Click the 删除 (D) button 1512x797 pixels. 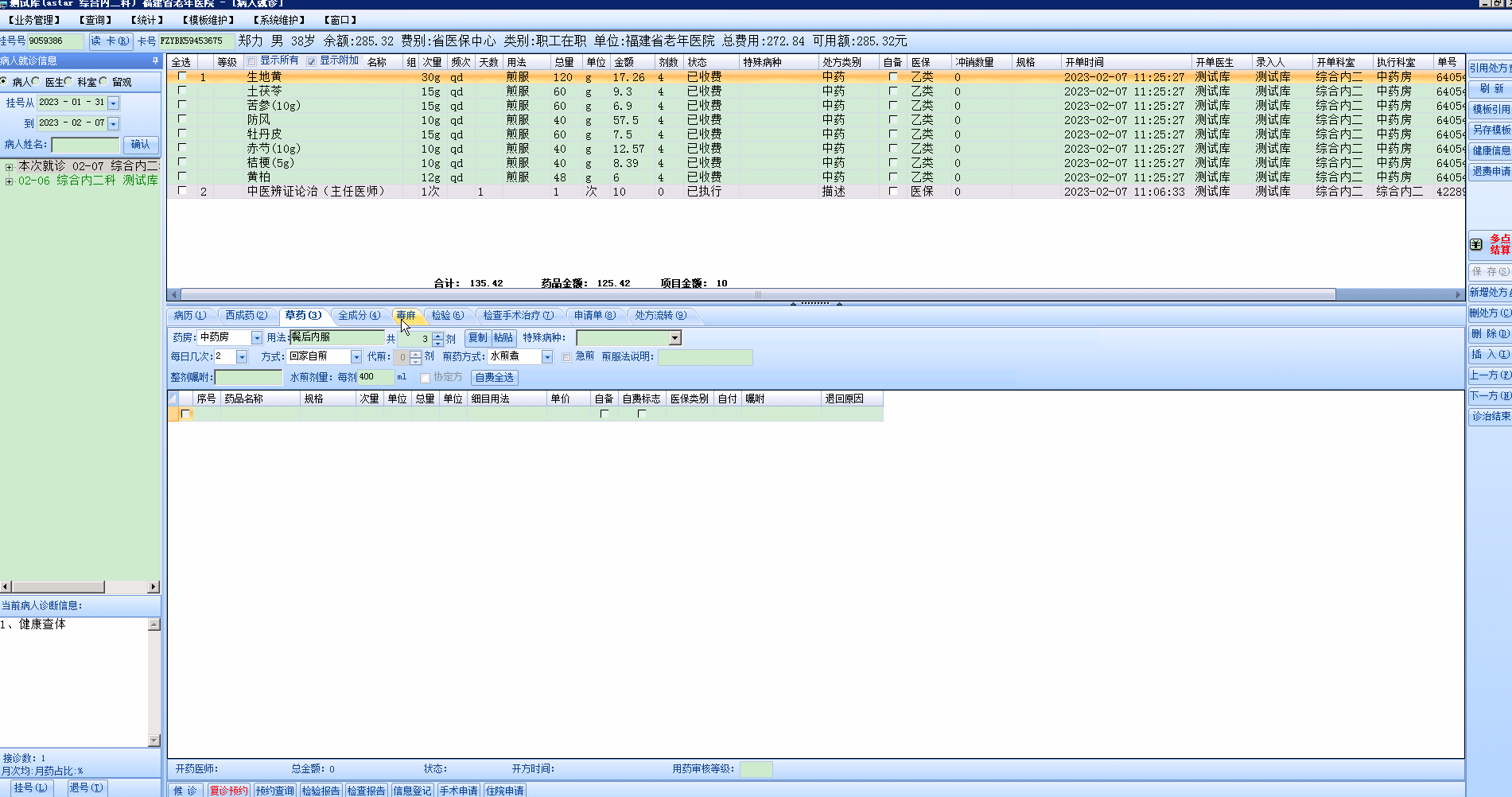tap(1491, 334)
